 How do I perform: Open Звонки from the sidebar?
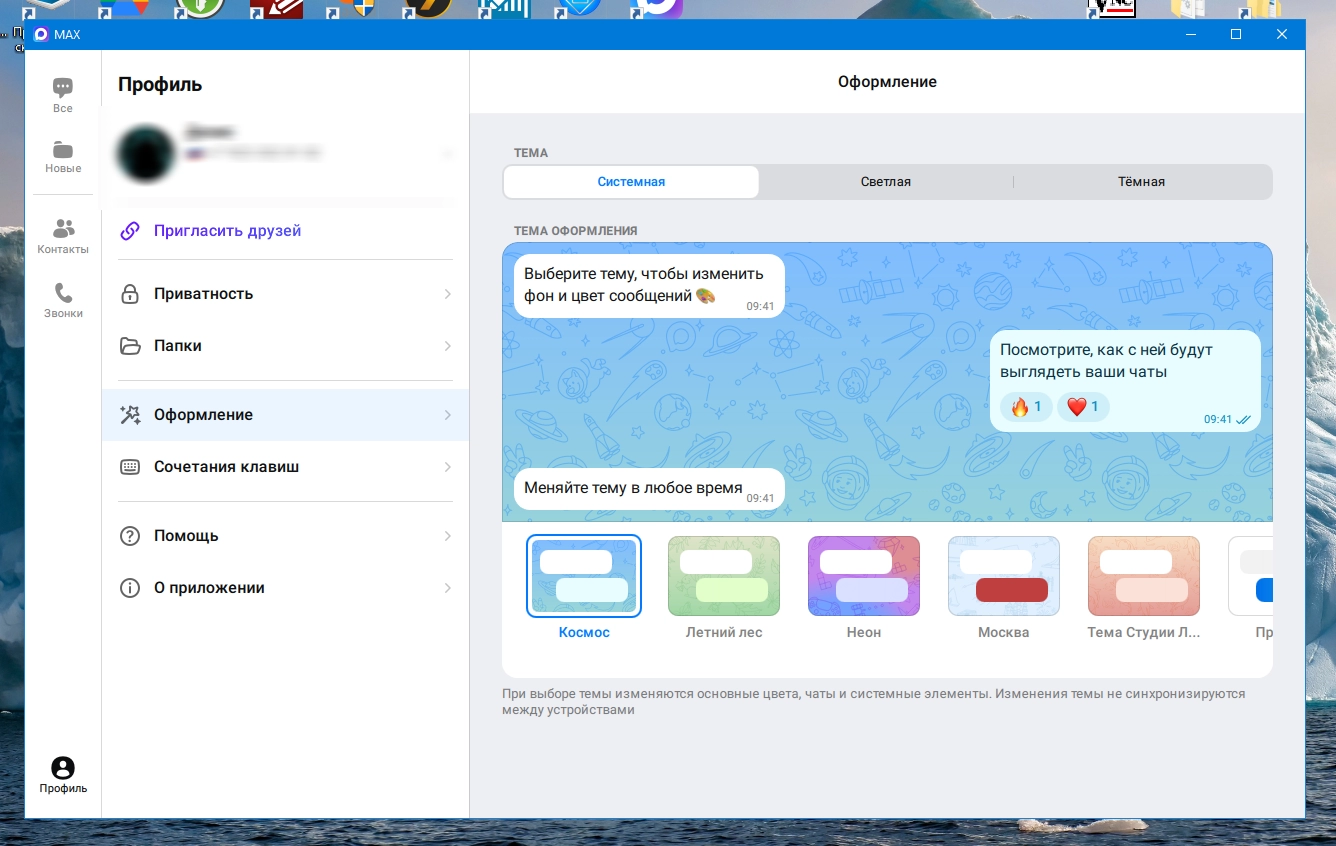click(x=63, y=300)
